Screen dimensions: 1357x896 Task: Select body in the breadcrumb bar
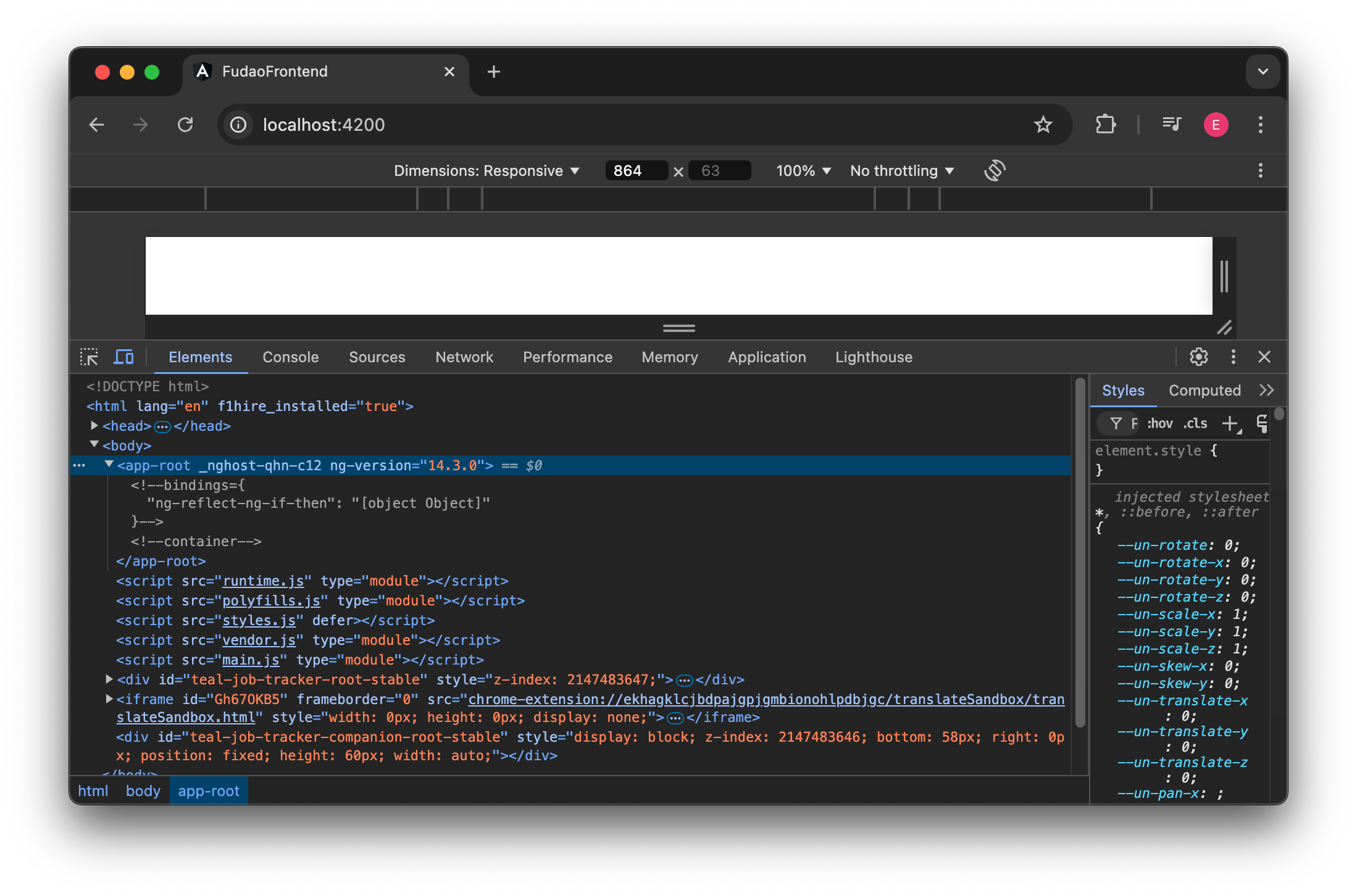[143, 790]
